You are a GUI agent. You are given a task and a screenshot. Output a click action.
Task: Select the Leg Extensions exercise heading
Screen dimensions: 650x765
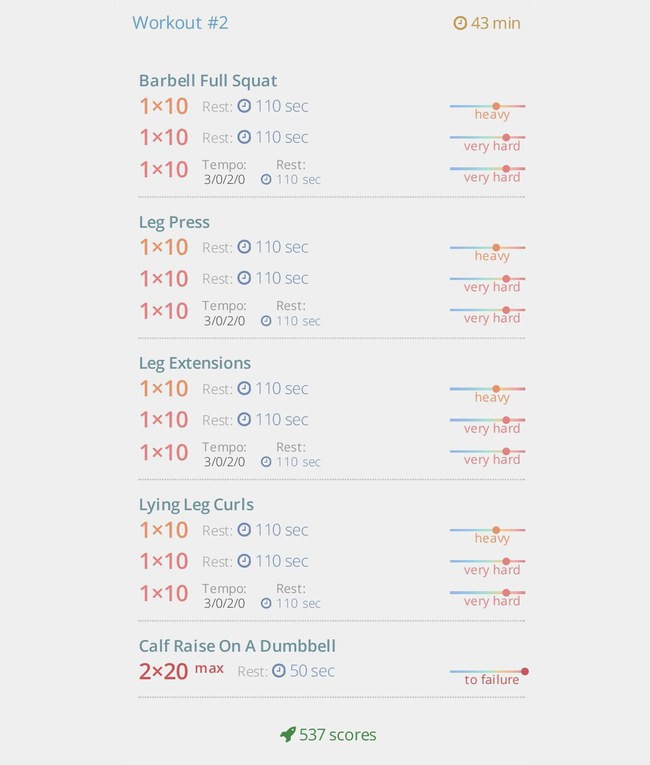(195, 363)
